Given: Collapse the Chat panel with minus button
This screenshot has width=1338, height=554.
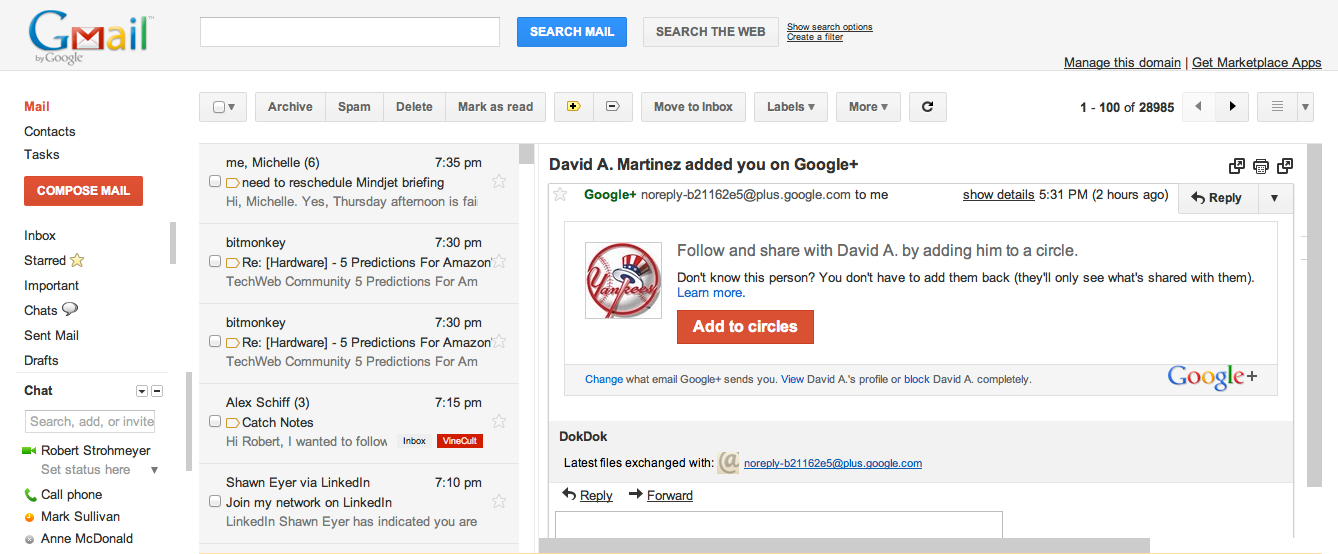Looking at the screenshot, I should point(157,391).
